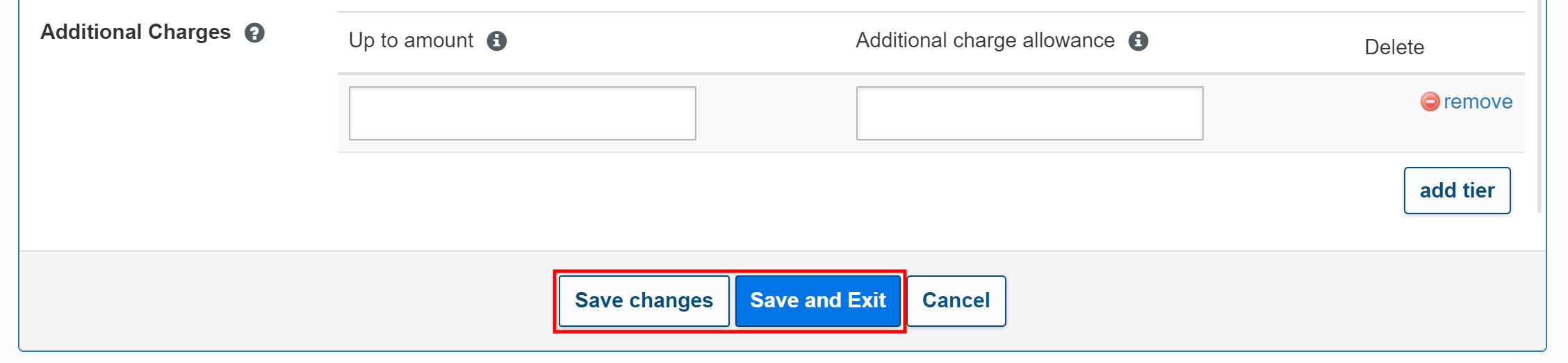This screenshot has height=363, width=1568.
Task: Click the Additional Charges section label
Action: click(x=136, y=32)
